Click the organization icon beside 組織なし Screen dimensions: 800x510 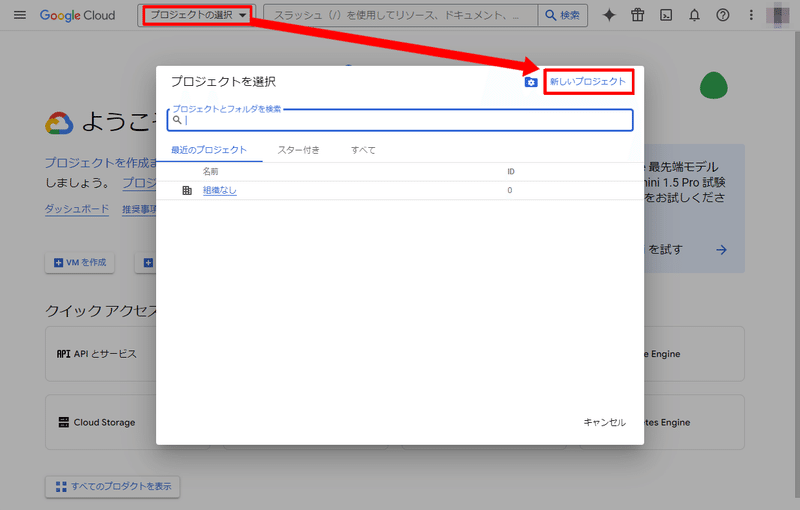point(187,190)
